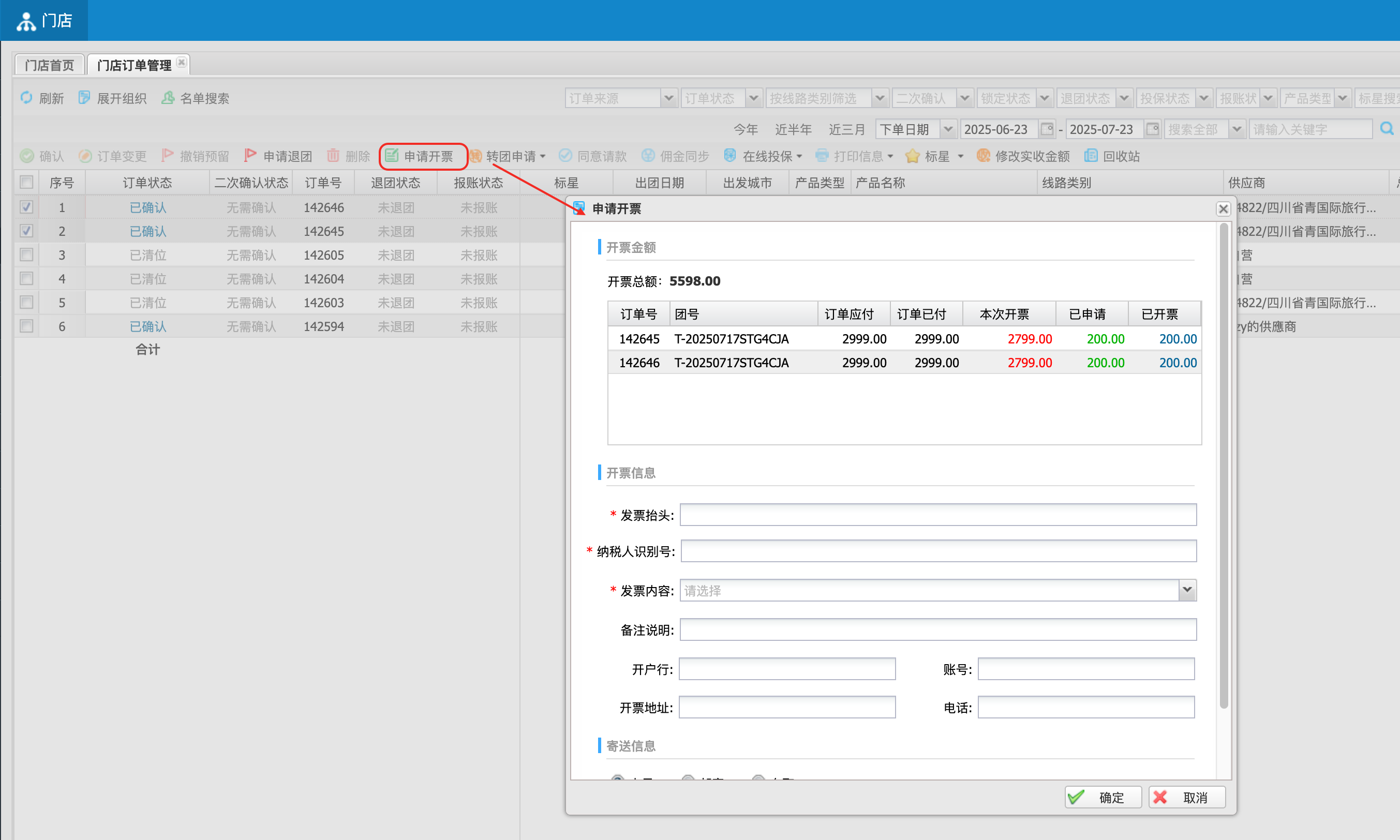Click the red X 取消 button
This screenshot has width=1400, height=840.
(1186, 798)
